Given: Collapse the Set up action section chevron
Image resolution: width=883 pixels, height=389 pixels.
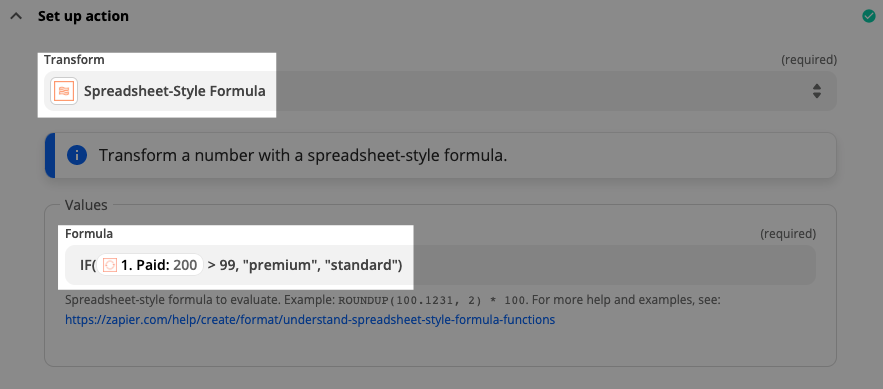Looking at the screenshot, I should (16, 16).
